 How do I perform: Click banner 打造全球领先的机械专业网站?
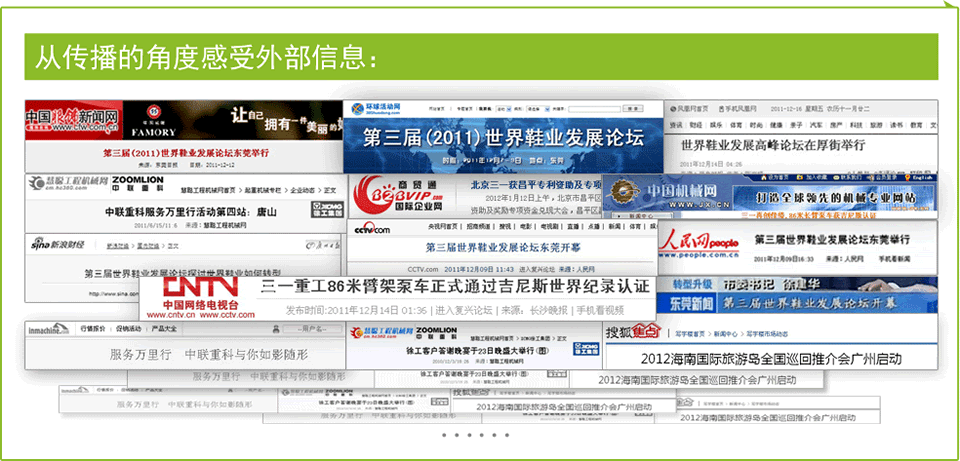833,198
